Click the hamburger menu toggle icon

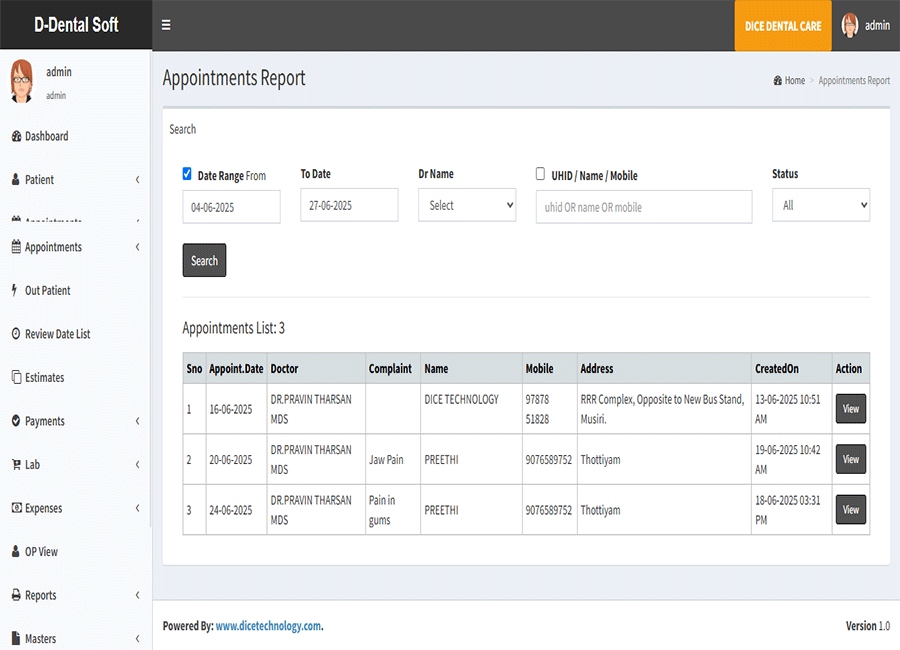(166, 25)
